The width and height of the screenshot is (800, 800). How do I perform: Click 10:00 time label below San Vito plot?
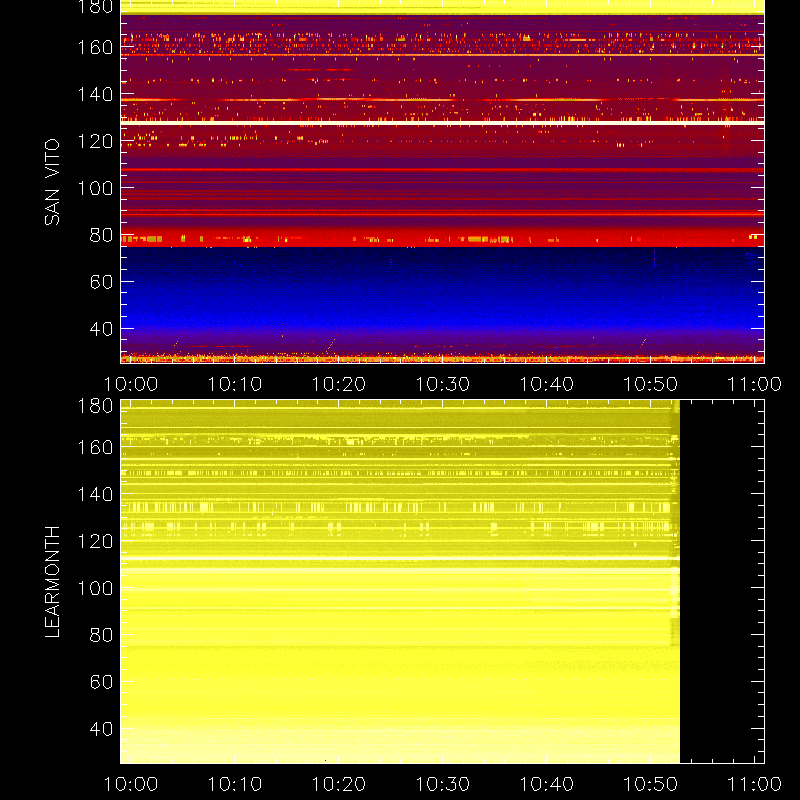pos(131,384)
